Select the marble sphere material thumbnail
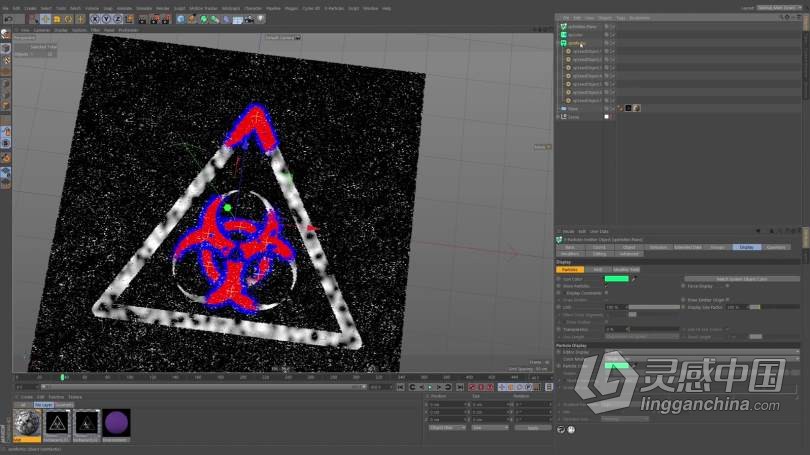This screenshot has width=810, height=455. [27, 423]
